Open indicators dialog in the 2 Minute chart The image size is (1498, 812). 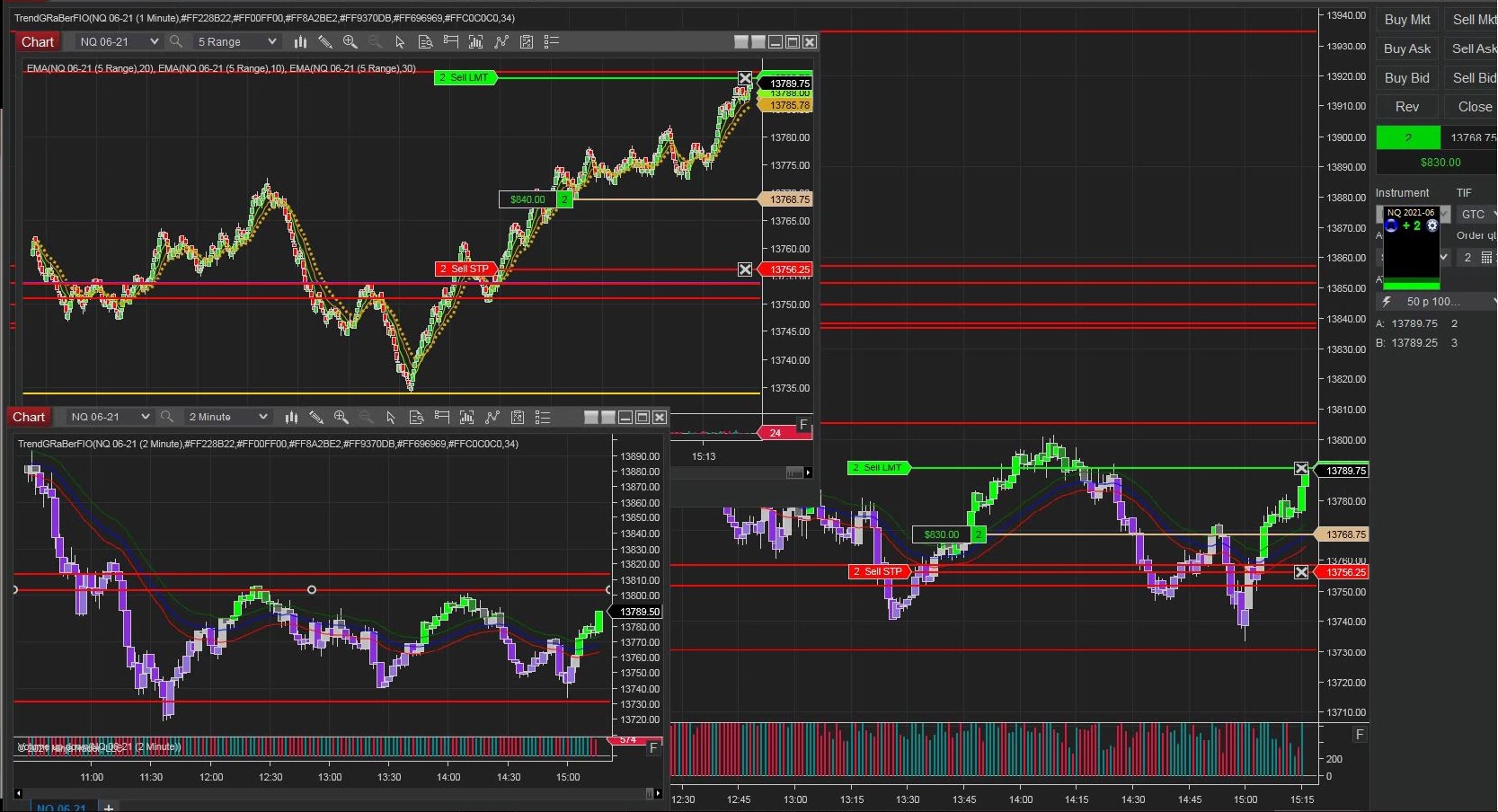[x=492, y=417]
